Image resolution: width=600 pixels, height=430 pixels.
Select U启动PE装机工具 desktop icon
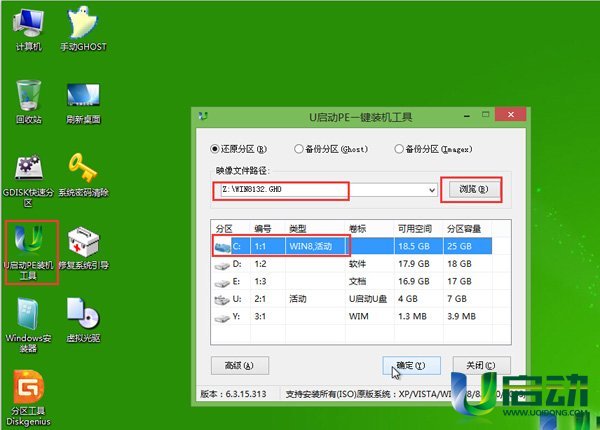29,252
